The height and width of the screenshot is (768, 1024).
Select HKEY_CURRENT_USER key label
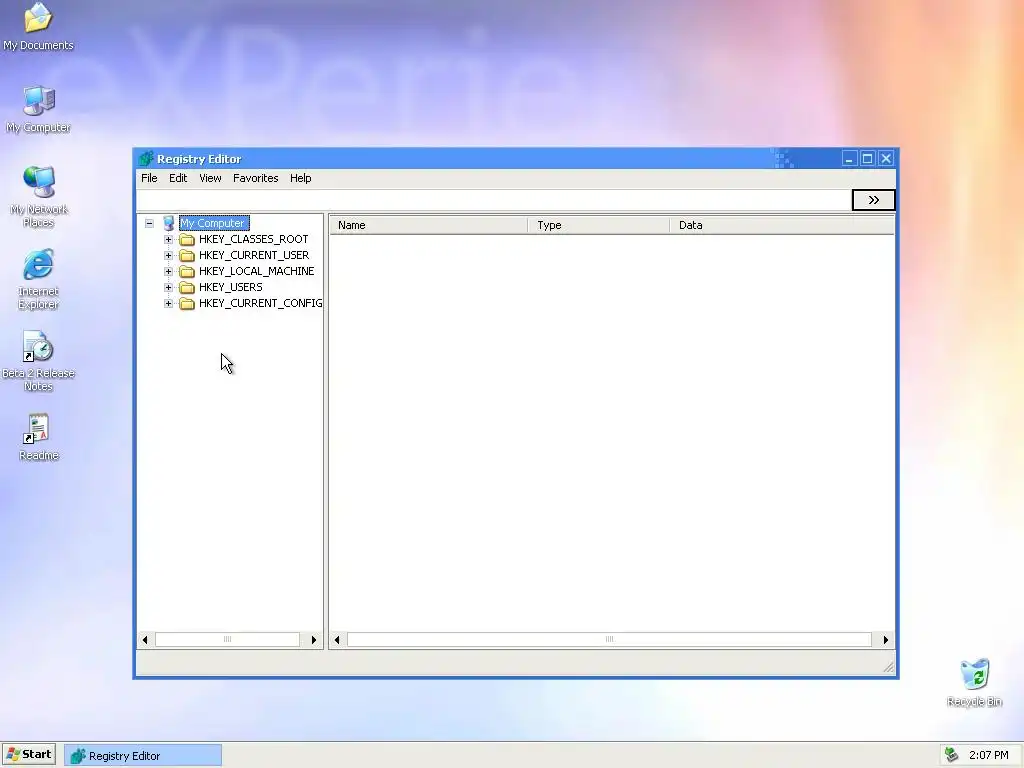click(254, 255)
